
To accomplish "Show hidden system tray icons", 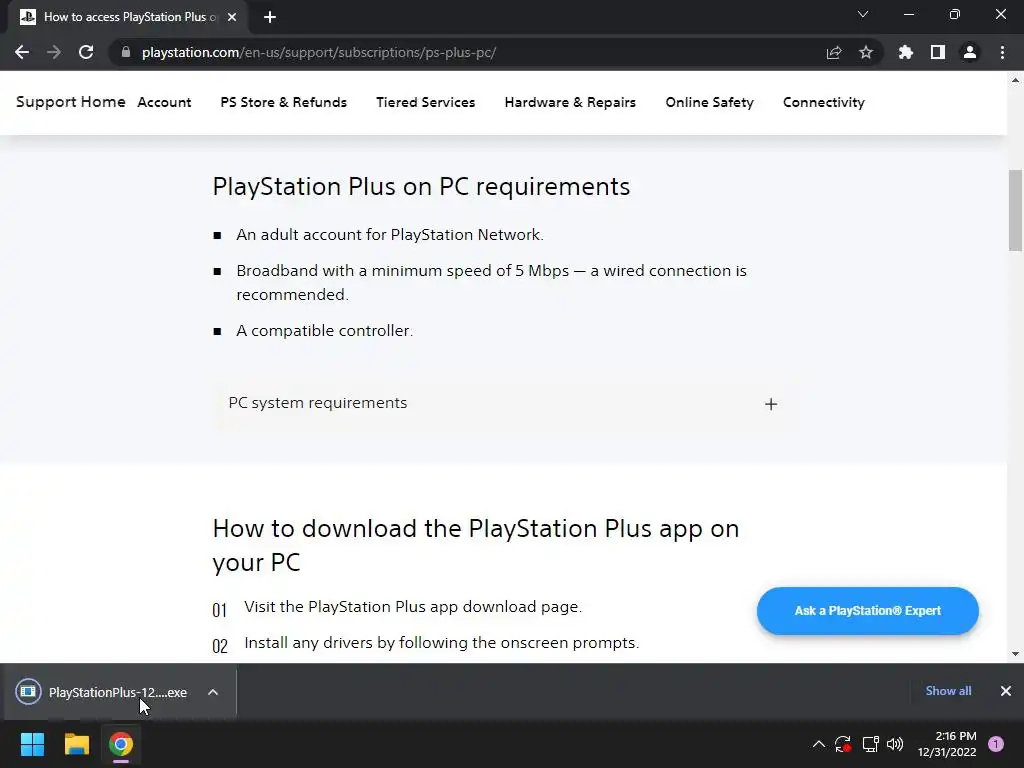I will pos(818,744).
